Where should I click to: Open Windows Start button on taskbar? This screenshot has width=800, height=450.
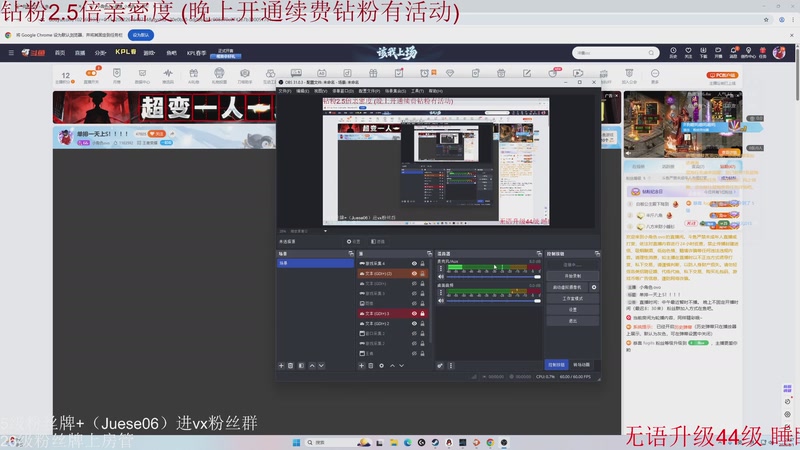tap(296, 442)
